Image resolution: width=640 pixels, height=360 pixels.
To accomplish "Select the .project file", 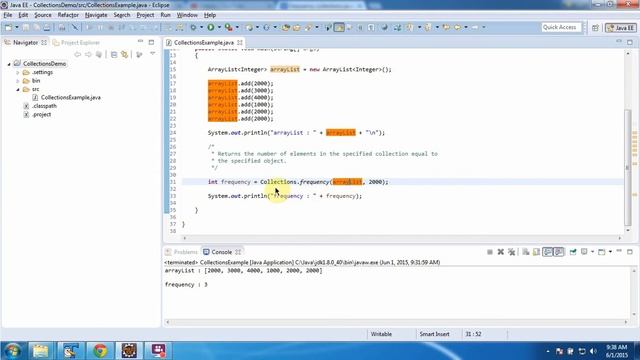I will click(x=41, y=115).
